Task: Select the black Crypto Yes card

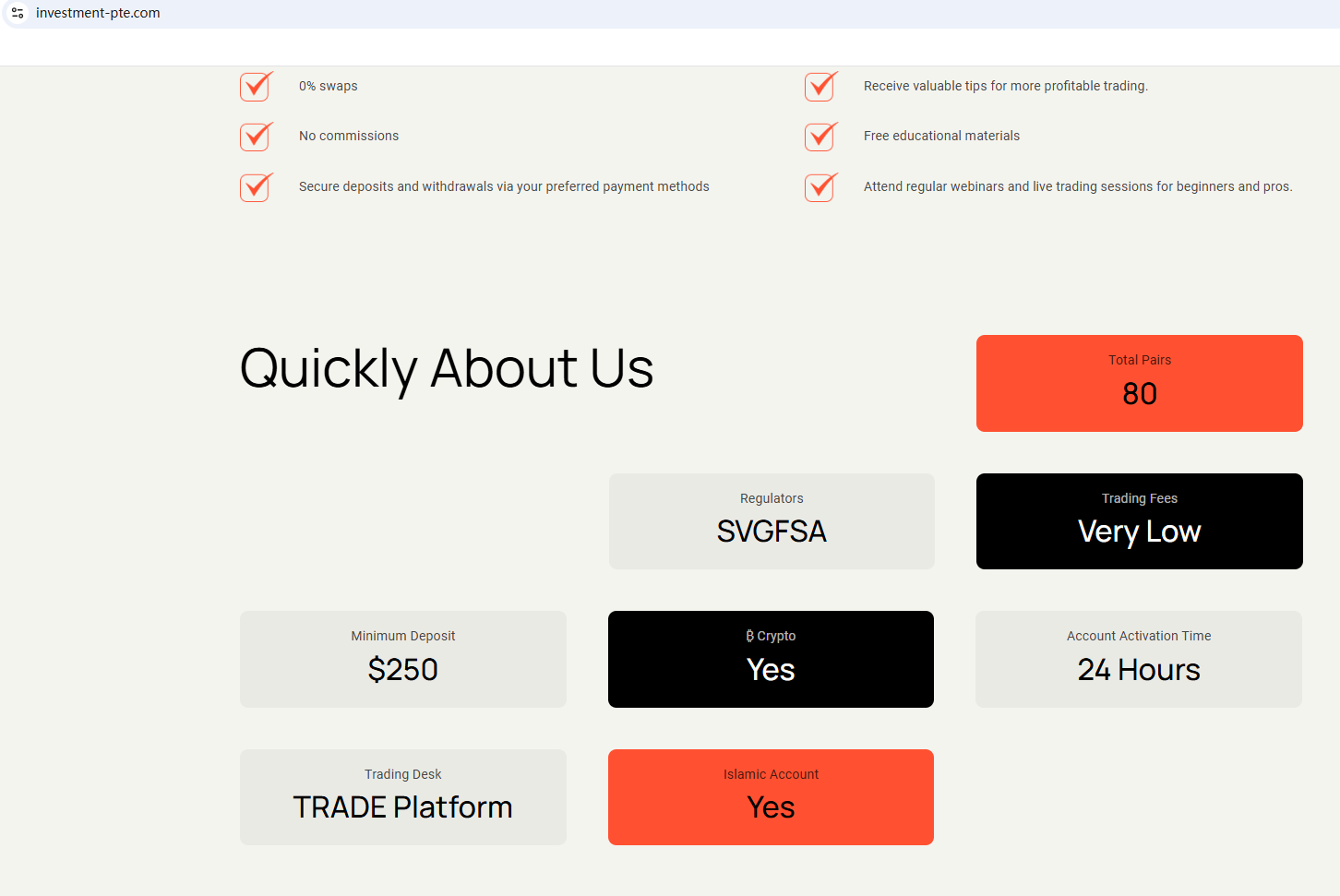Action: (x=771, y=659)
